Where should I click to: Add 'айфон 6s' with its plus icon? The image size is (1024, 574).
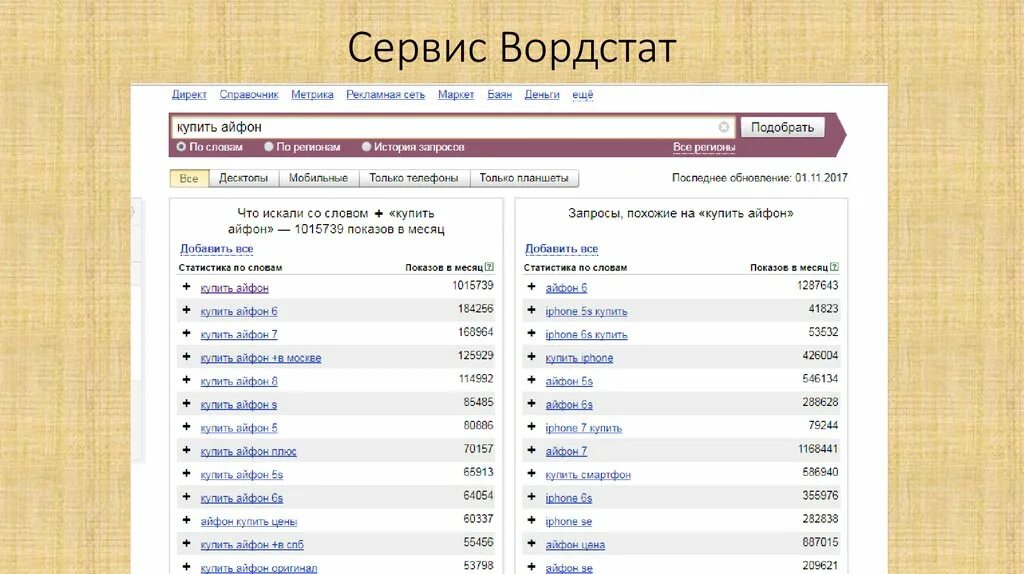(532, 404)
